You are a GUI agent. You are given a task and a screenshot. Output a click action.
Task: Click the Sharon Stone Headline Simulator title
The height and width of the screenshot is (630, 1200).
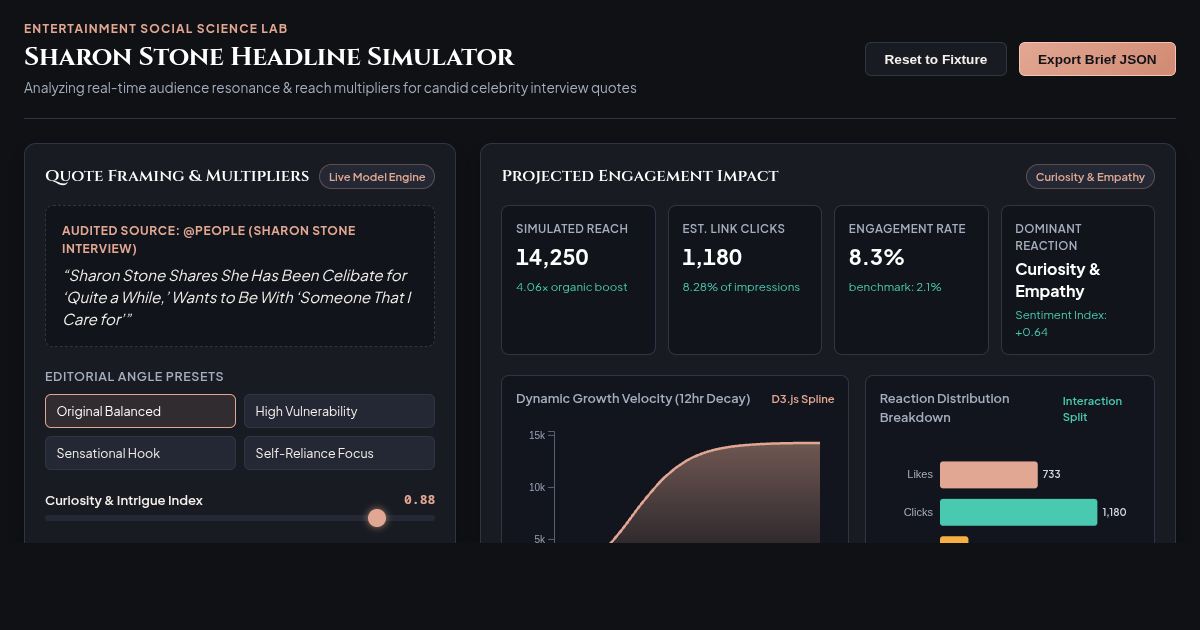(269, 57)
